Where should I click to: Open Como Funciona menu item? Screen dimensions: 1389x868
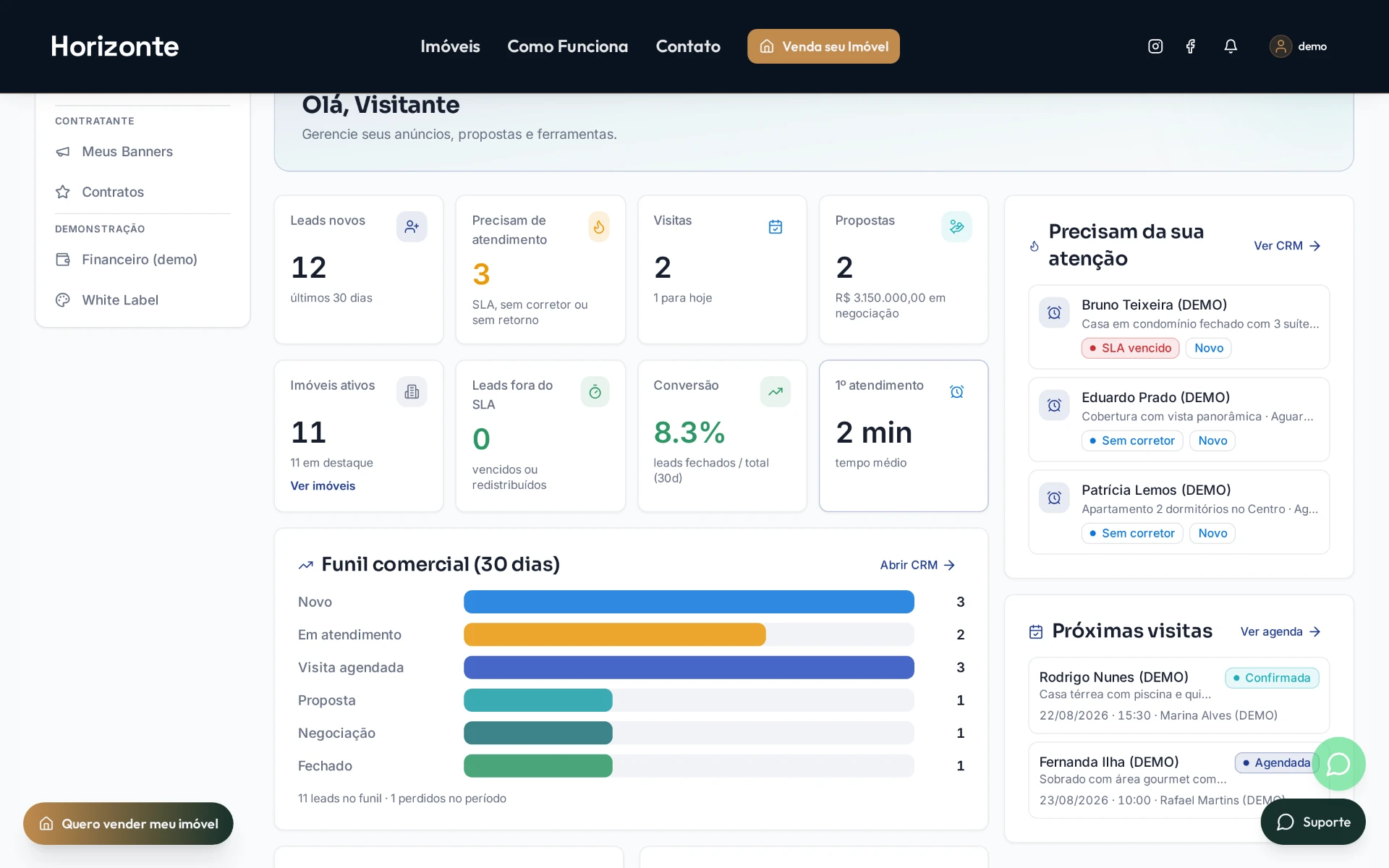click(x=567, y=46)
